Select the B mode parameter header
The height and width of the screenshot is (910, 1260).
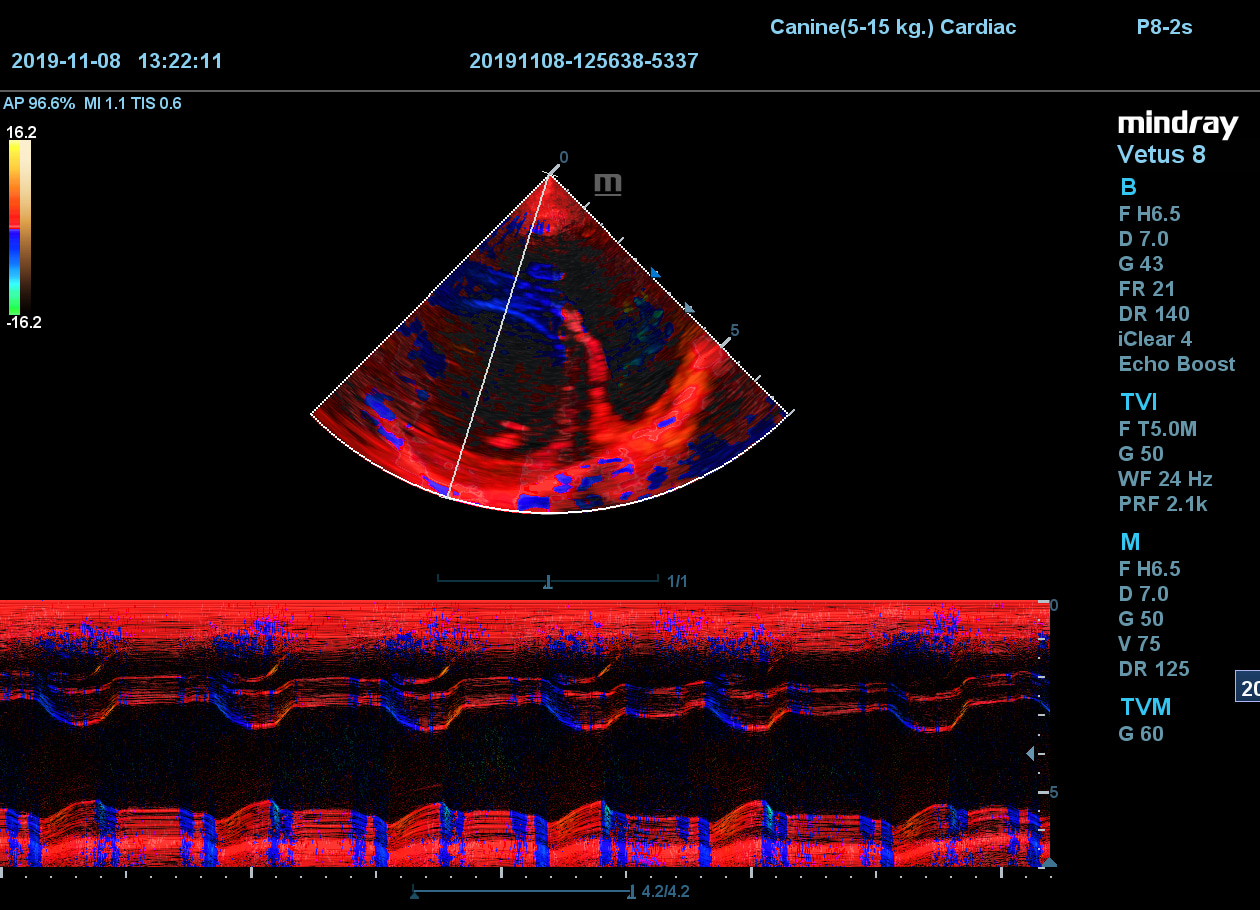coord(1128,187)
